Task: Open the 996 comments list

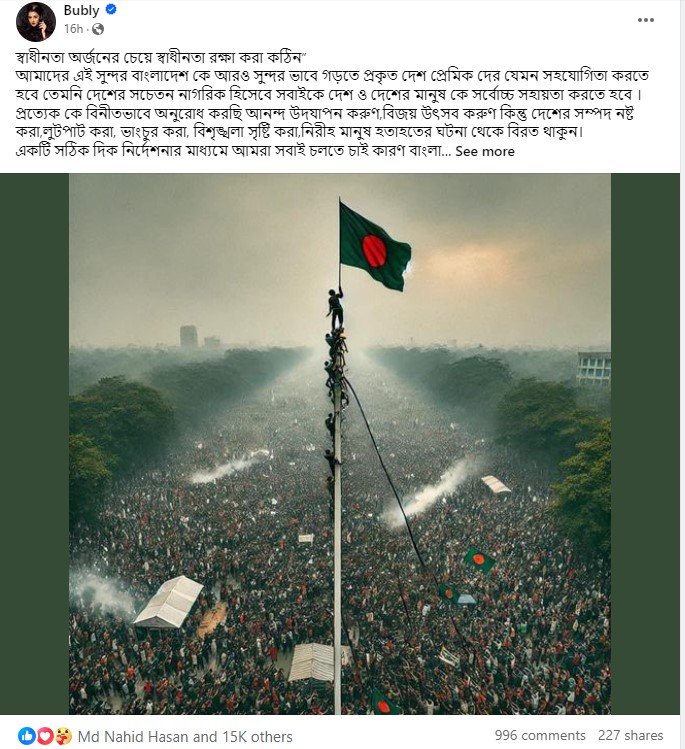Action: (x=540, y=735)
